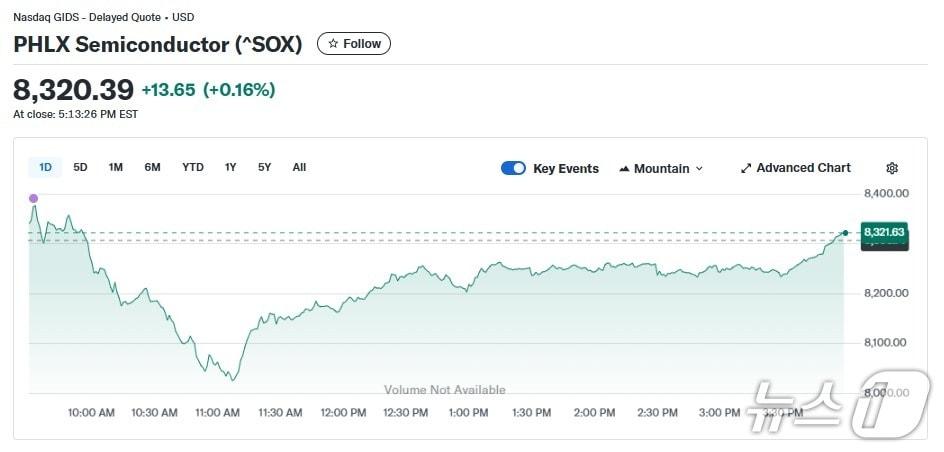
Task: Click the Follow star button
Action: coord(354,44)
